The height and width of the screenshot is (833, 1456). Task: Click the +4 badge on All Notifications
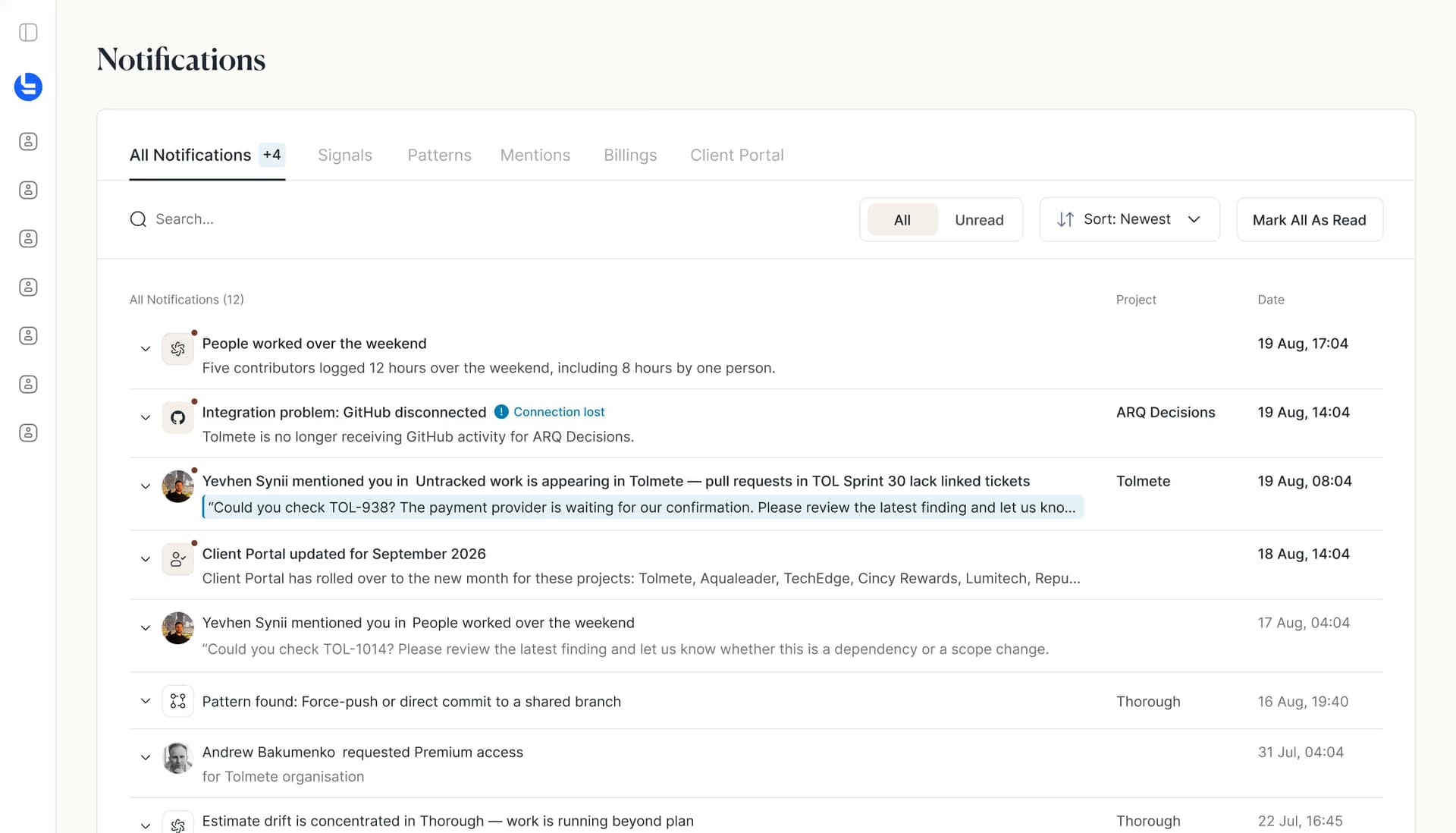[x=271, y=155]
